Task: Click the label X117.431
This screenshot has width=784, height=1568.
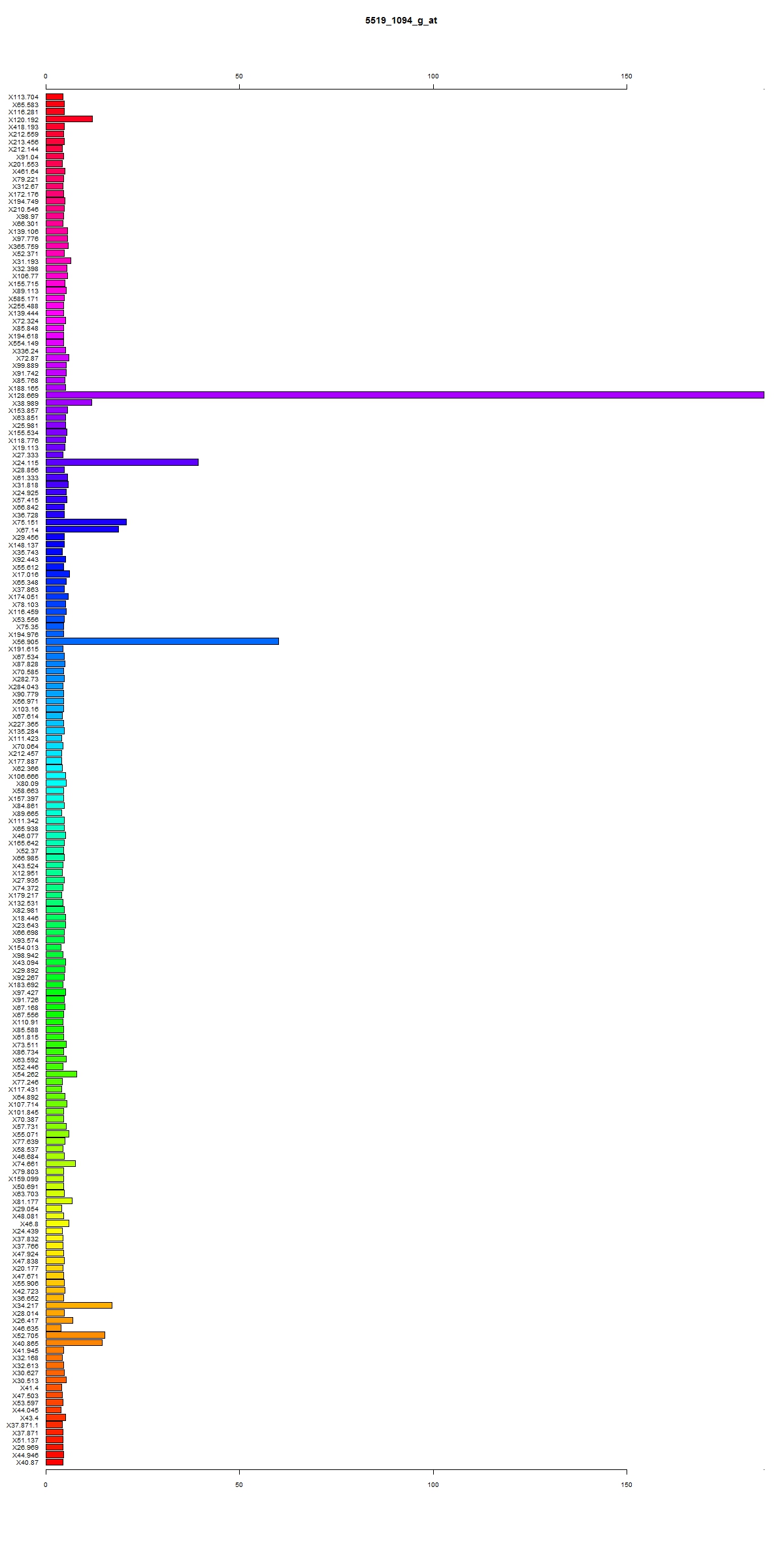Action: [x=24, y=1090]
